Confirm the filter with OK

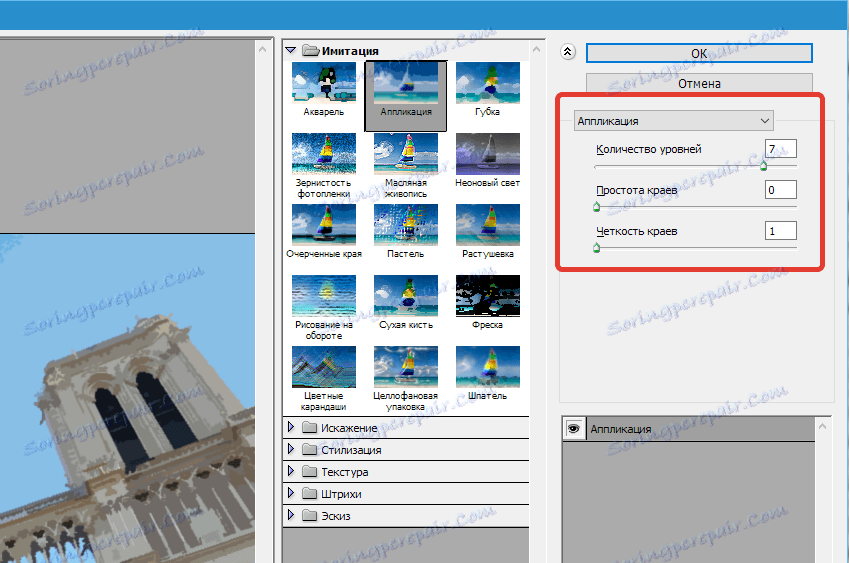tap(699, 53)
